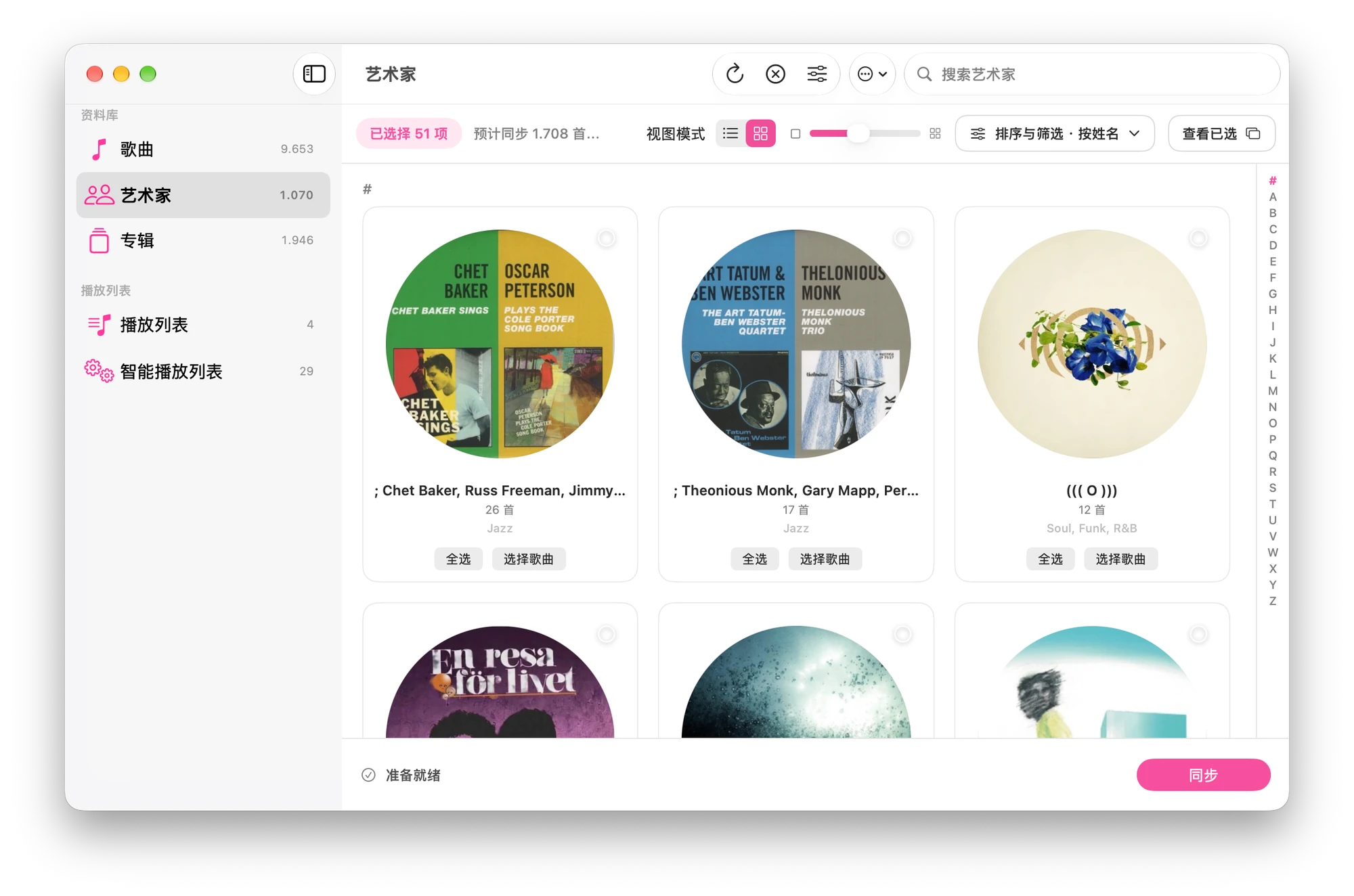
Task: Click the ((( O ))) flower artwork thumbnail
Action: tap(1092, 344)
